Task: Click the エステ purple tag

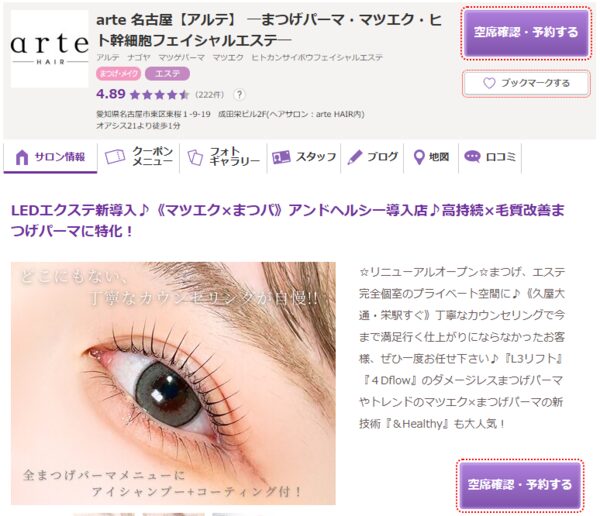Action: click(167, 73)
